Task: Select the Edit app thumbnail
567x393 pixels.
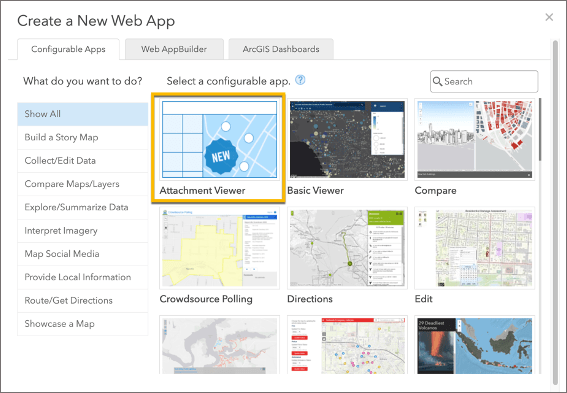Action: pos(474,248)
